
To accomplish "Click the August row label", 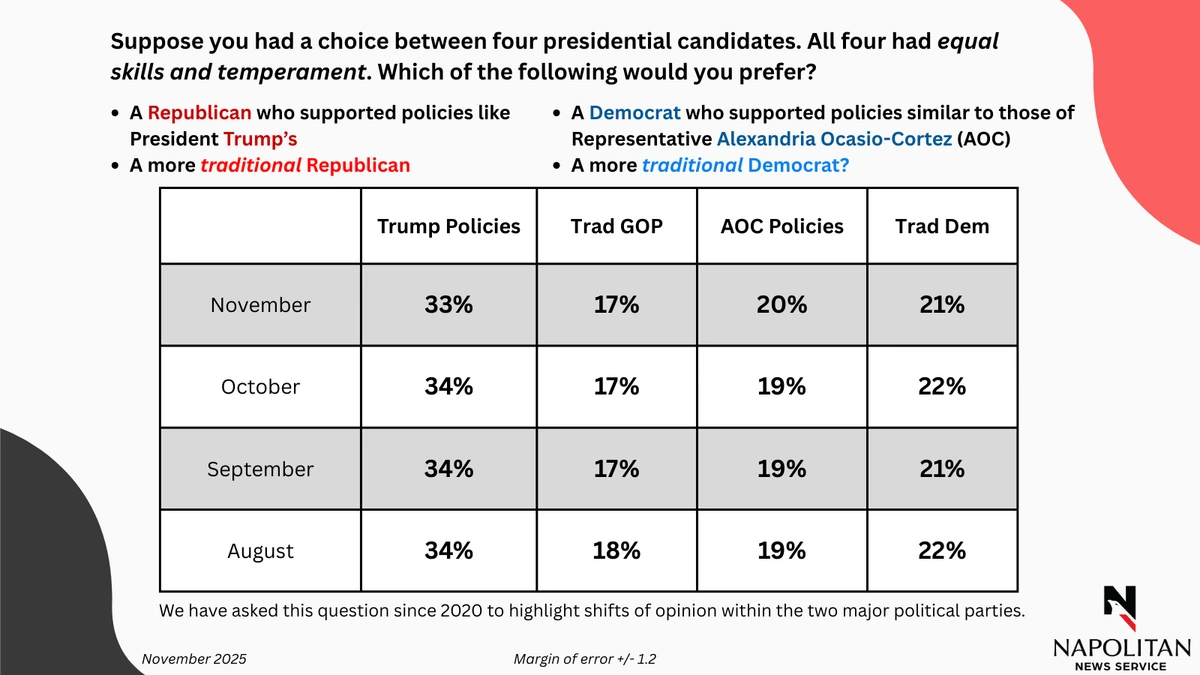I will point(260,550).
